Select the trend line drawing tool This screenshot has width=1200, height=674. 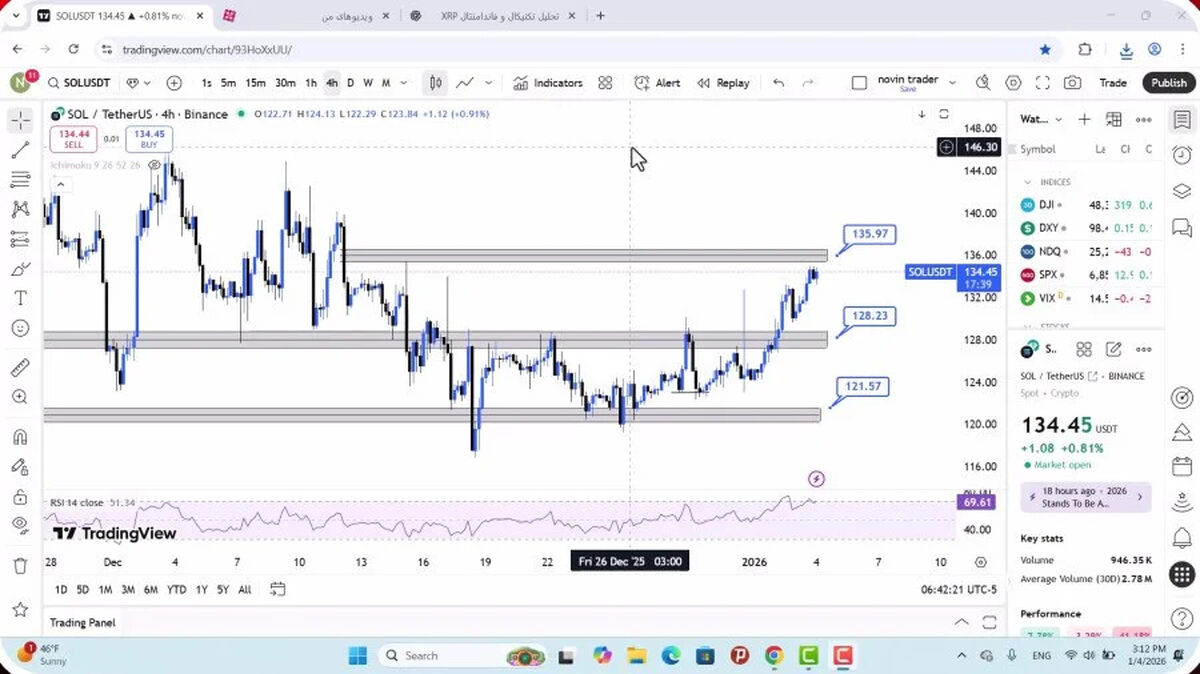click(x=20, y=150)
